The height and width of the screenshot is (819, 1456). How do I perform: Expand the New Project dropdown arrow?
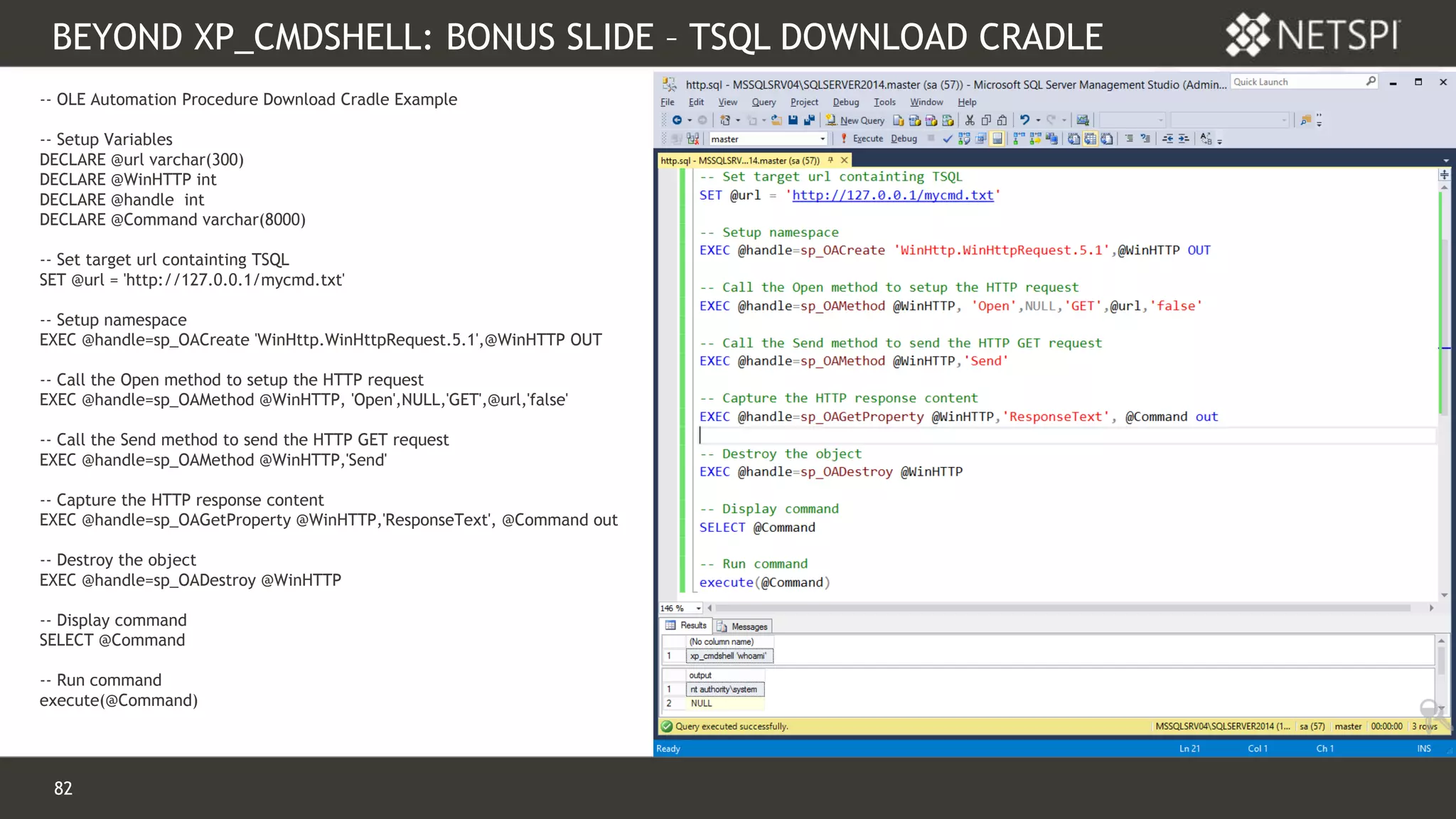pyautogui.click(x=738, y=120)
